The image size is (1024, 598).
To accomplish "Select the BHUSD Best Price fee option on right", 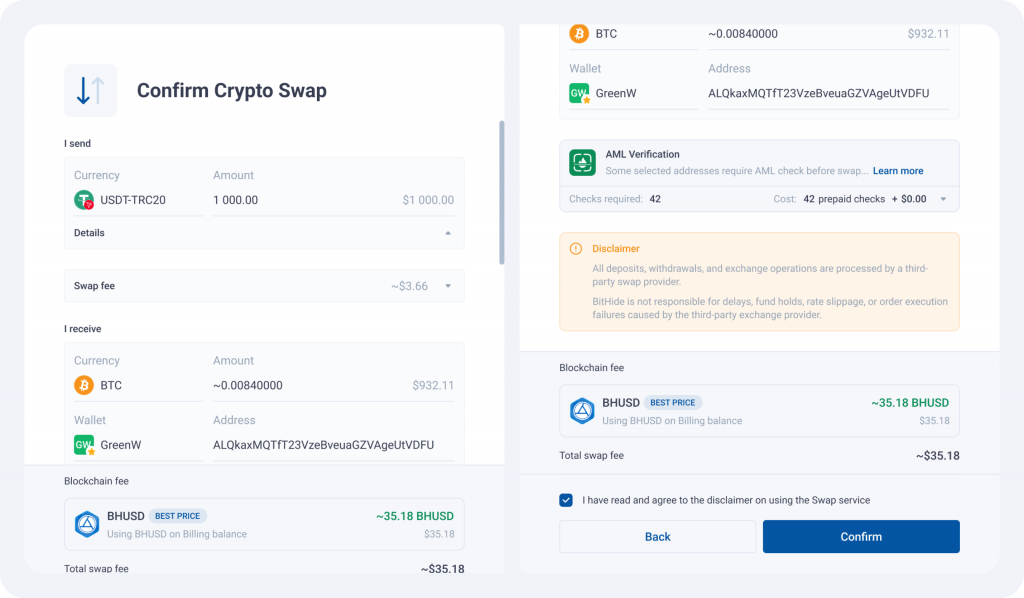I will [759, 410].
